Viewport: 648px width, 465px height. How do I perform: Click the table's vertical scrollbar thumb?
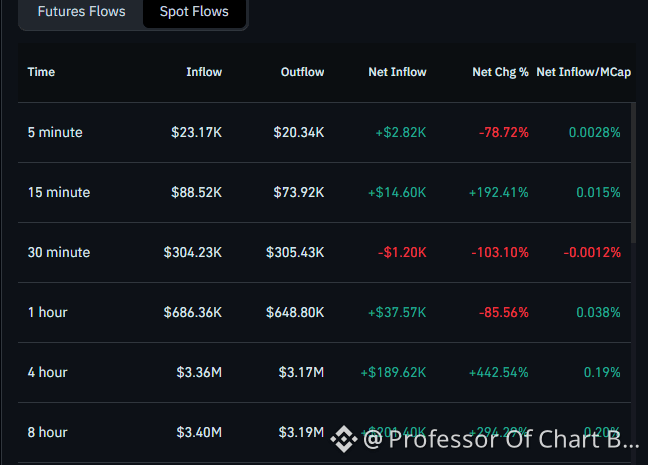click(634, 173)
